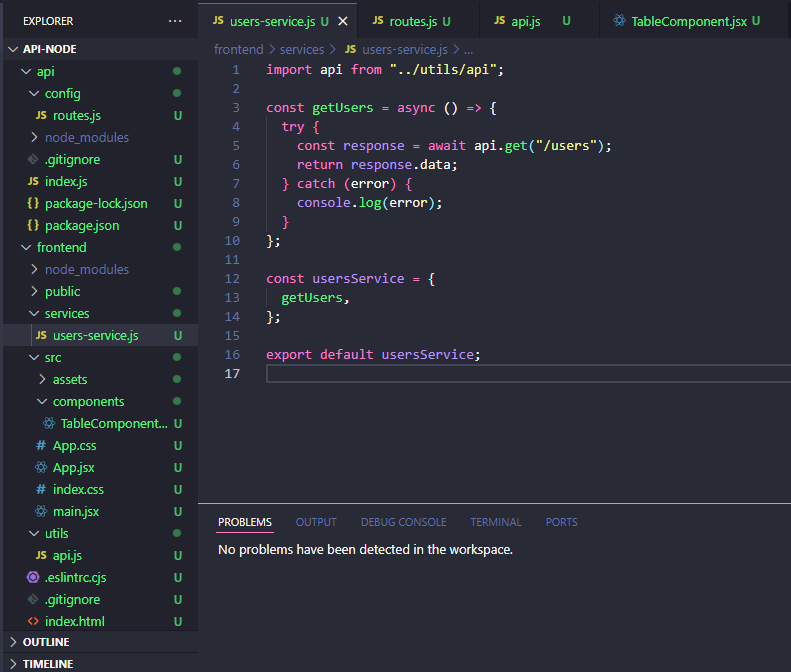Screen dimensions: 791x672
Task: Open the TERMINAL panel tab
Action: (496, 522)
